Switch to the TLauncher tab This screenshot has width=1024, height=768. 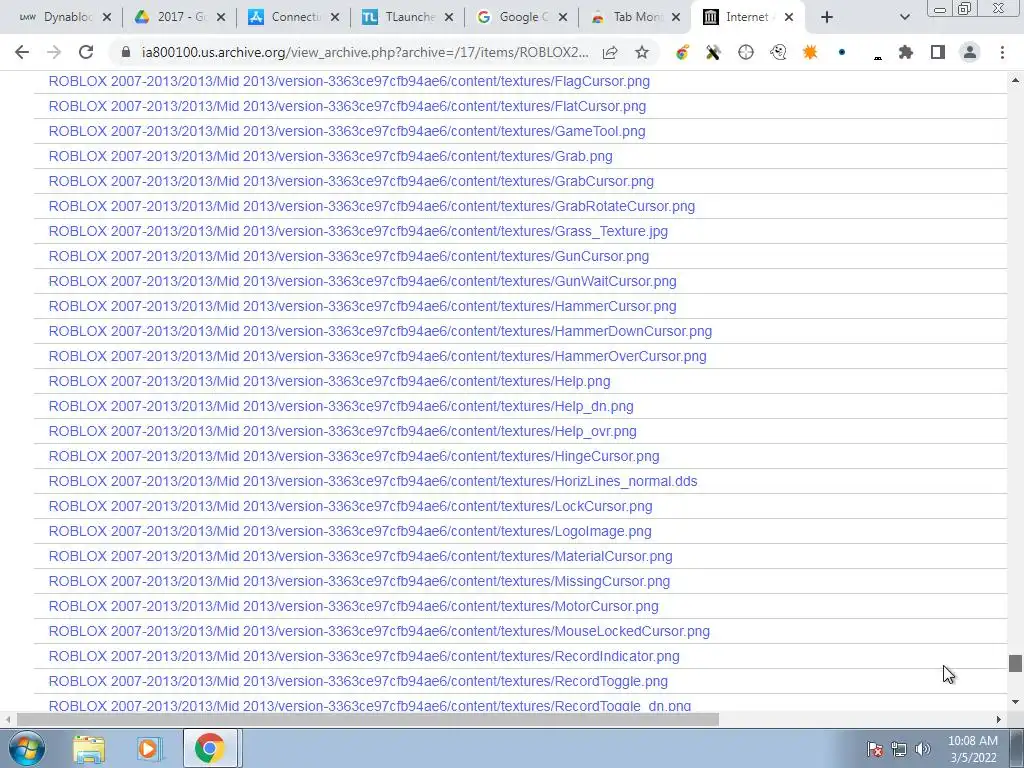[x=399, y=17]
